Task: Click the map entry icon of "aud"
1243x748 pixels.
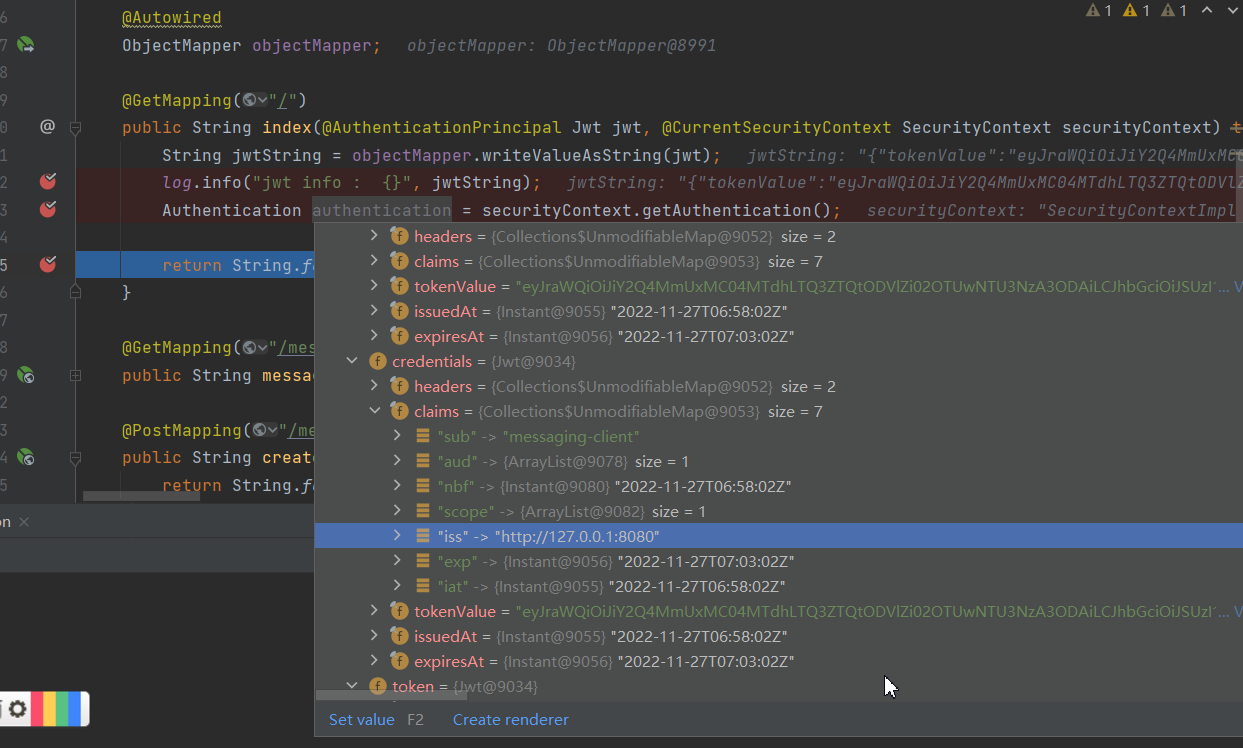Action: [x=424, y=461]
